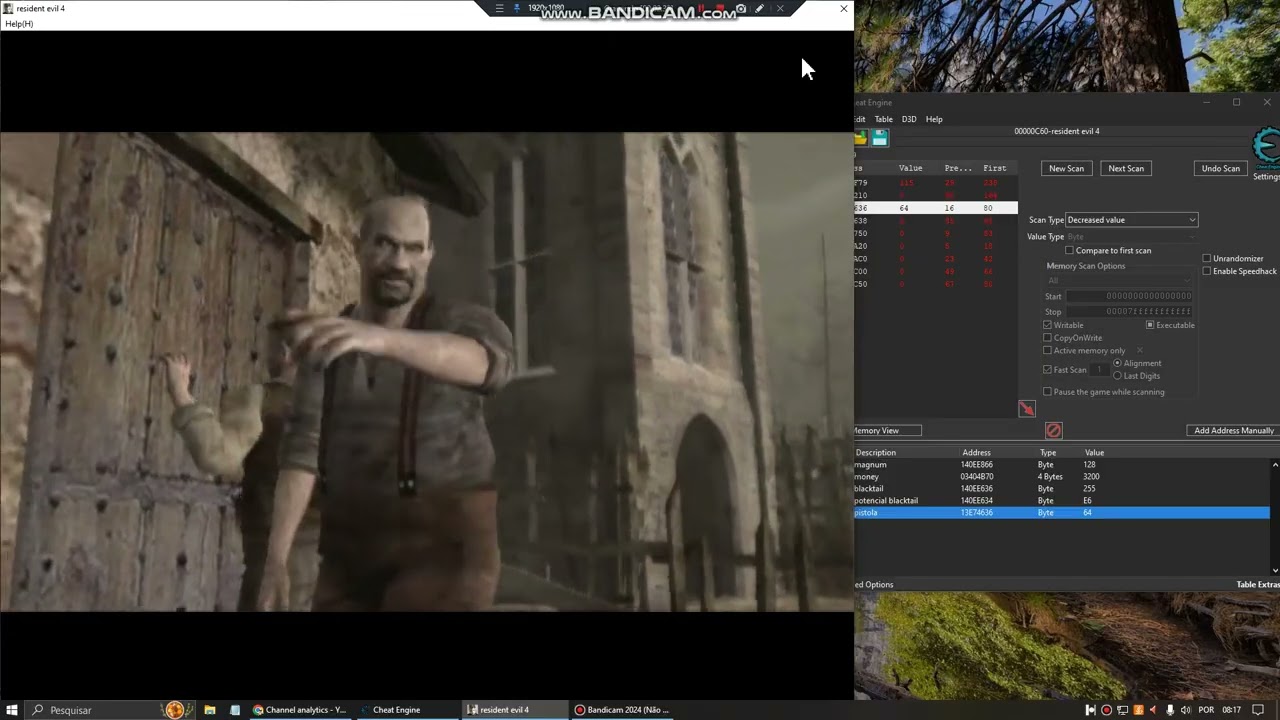This screenshot has width=1280, height=720.
Task: Enable Active memory only checkbox
Action: (x=1048, y=350)
